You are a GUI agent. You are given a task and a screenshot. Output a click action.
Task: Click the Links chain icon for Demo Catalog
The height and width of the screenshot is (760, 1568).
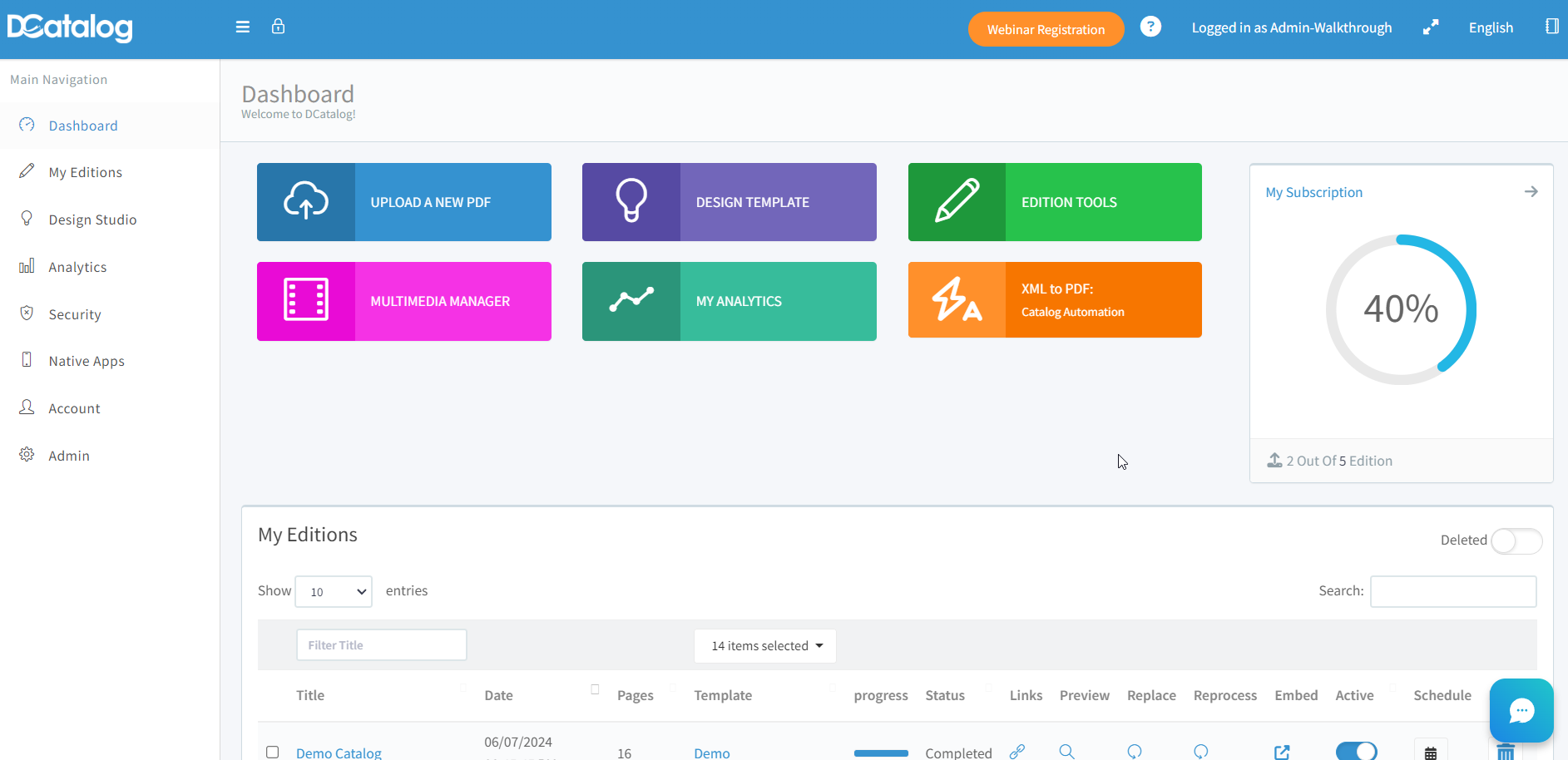click(1016, 752)
